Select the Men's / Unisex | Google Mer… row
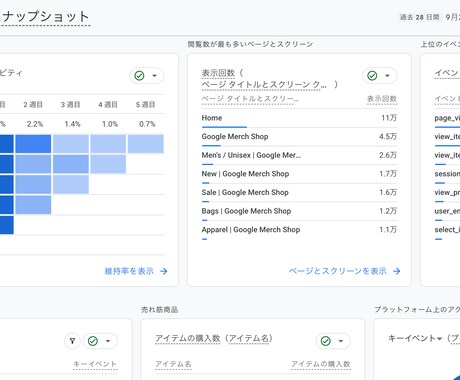 coord(299,155)
